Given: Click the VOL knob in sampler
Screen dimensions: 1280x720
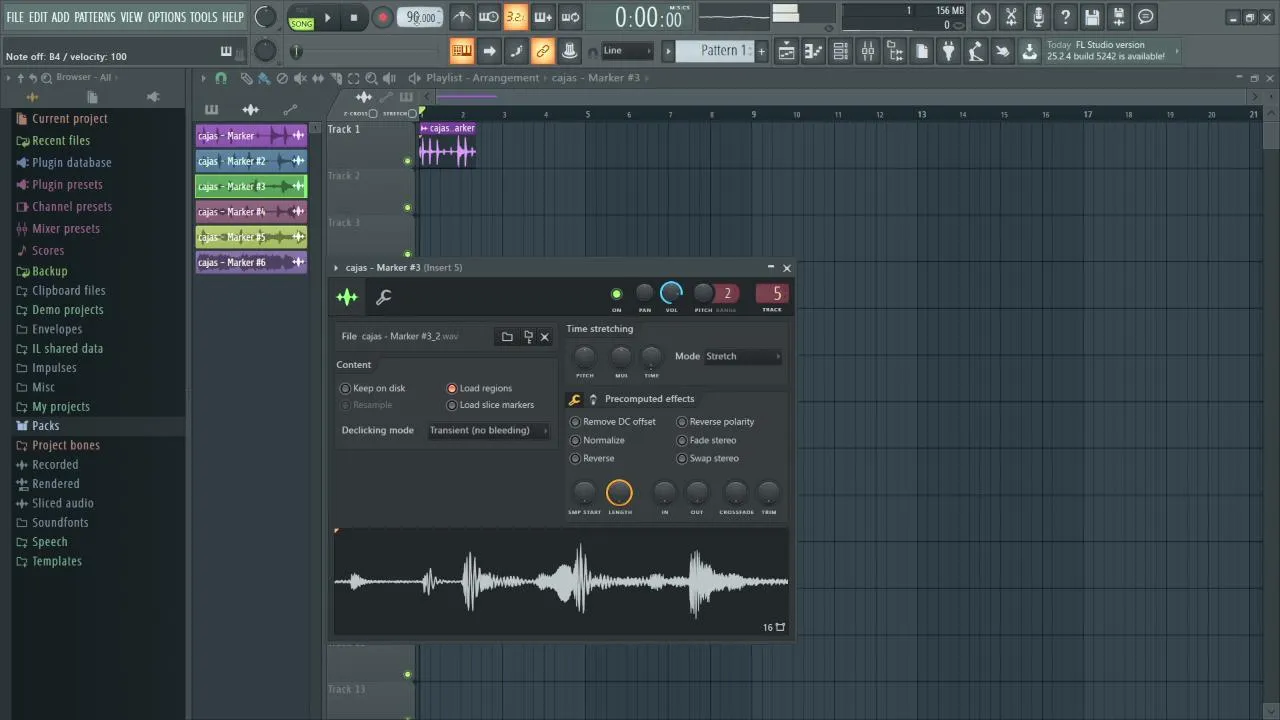Looking at the screenshot, I should click(x=671, y=293).
